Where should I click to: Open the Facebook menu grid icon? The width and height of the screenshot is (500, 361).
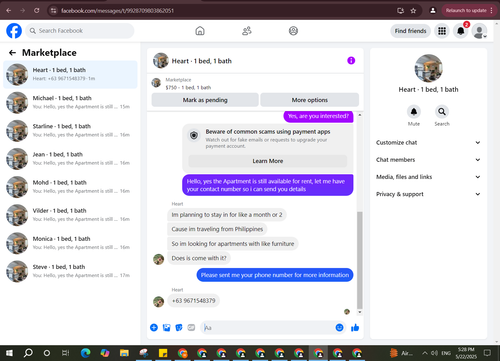tap(442, 31)
